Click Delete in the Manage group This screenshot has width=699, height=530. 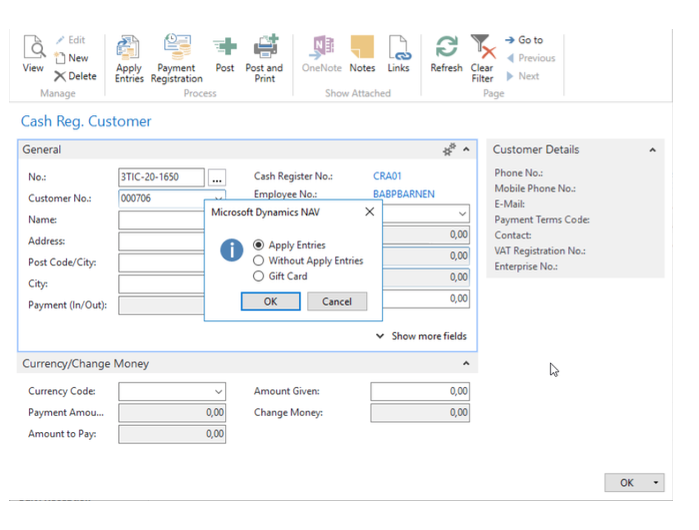75,76
